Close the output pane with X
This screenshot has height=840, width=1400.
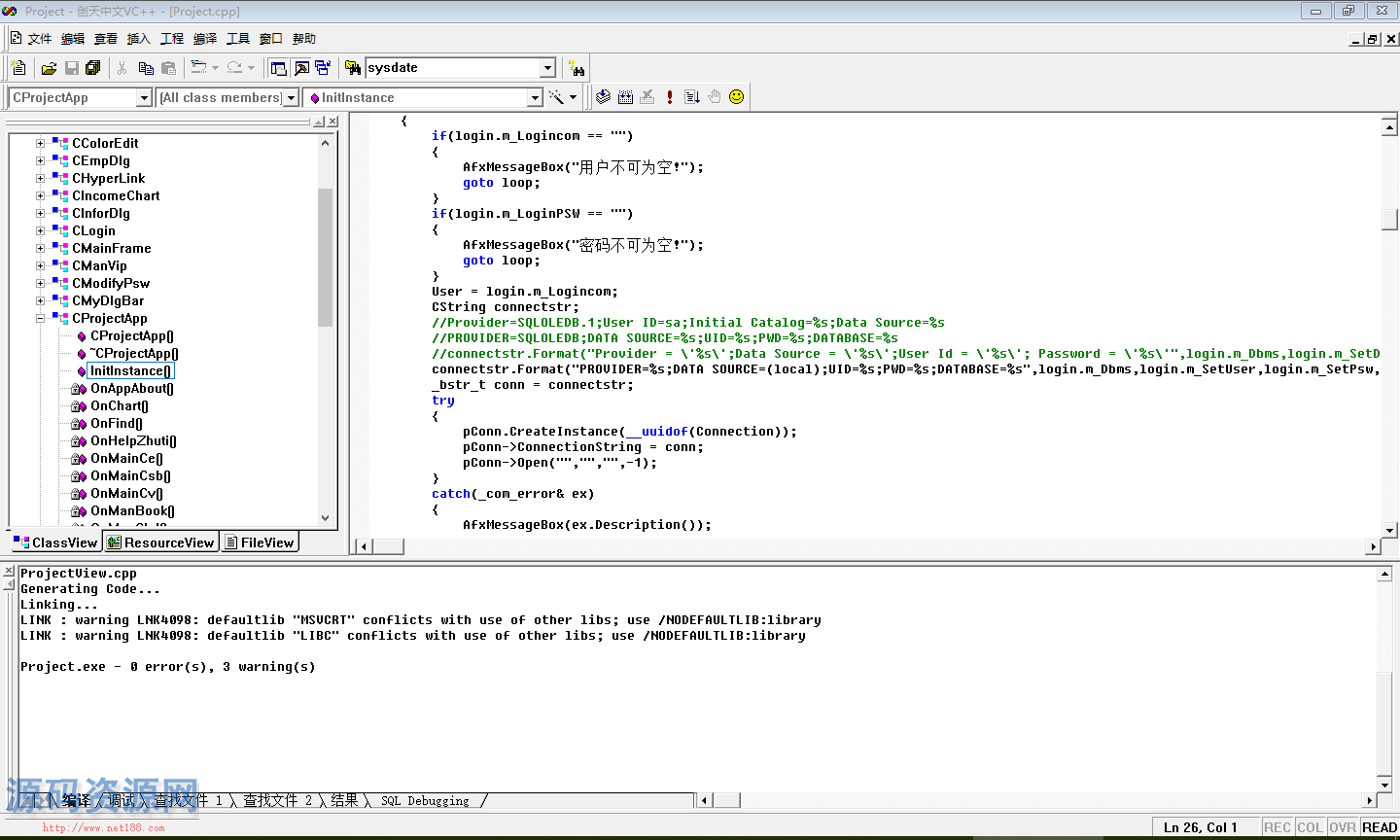pos(9,571)
